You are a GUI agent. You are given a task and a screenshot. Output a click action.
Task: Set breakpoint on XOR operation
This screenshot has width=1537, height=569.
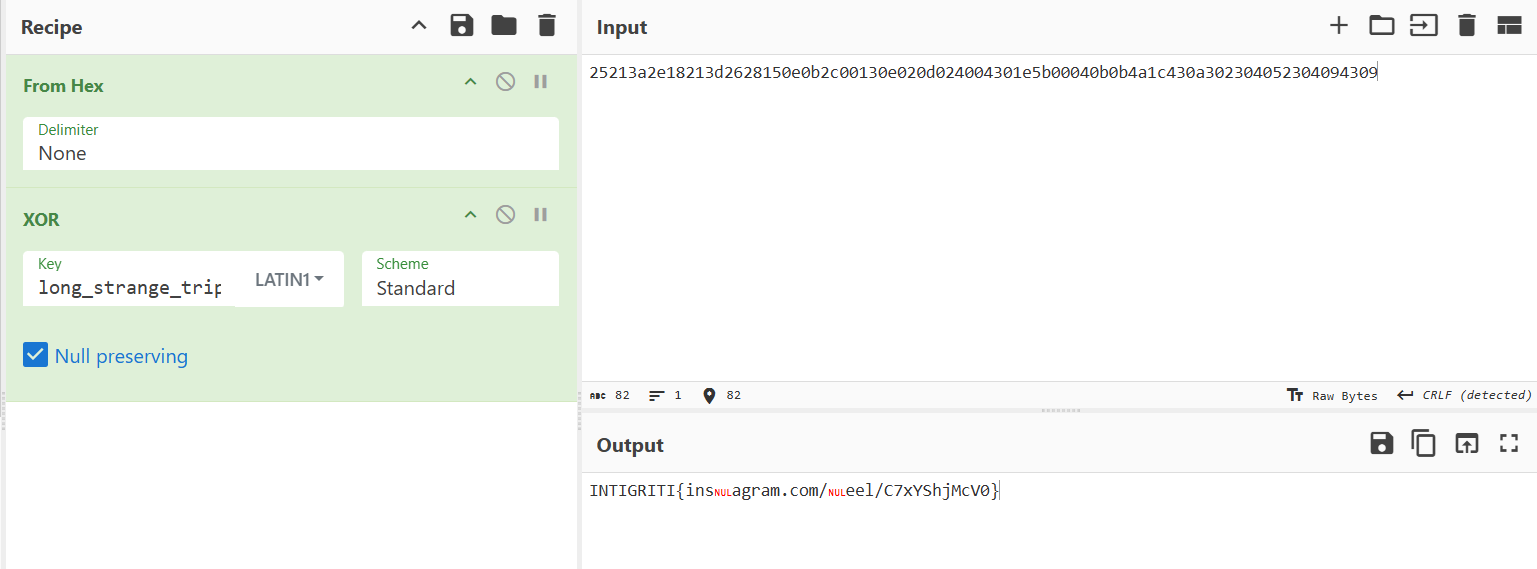point(541,214)
